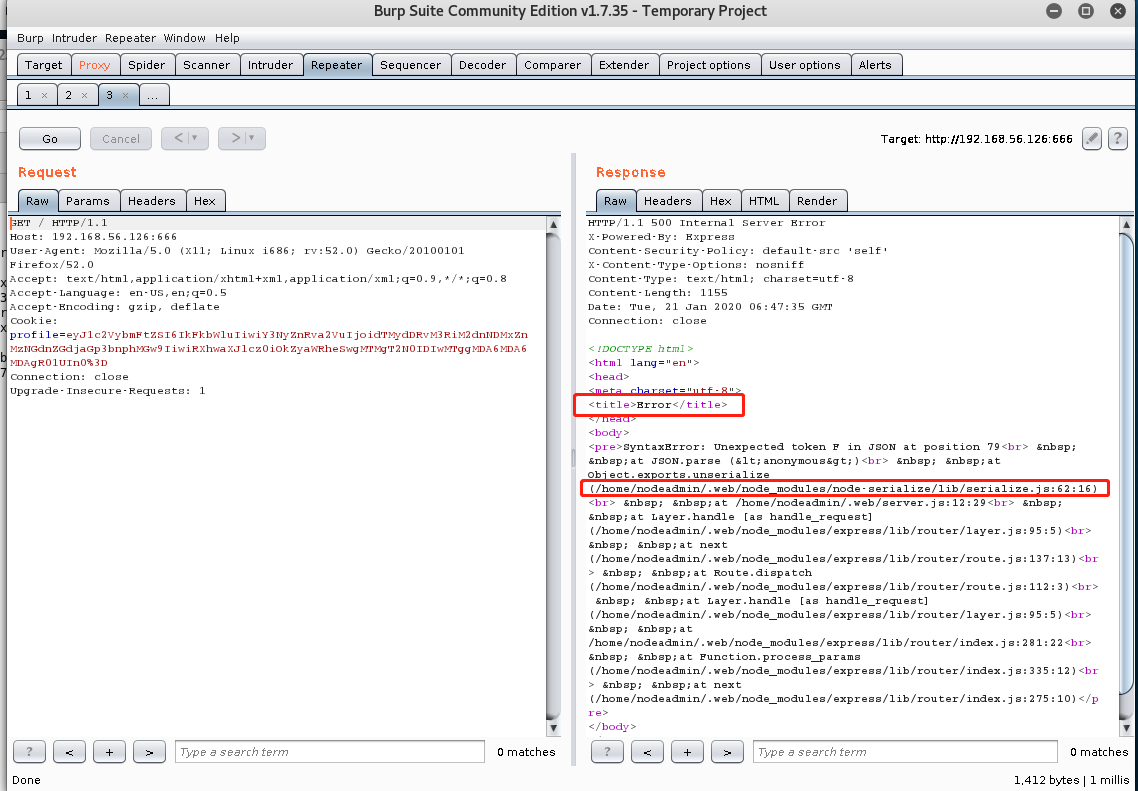This screenshot has width=1138, height=791.
Task: Click the ">" next-match icon below the Request
Action: (x=149, y=751)
